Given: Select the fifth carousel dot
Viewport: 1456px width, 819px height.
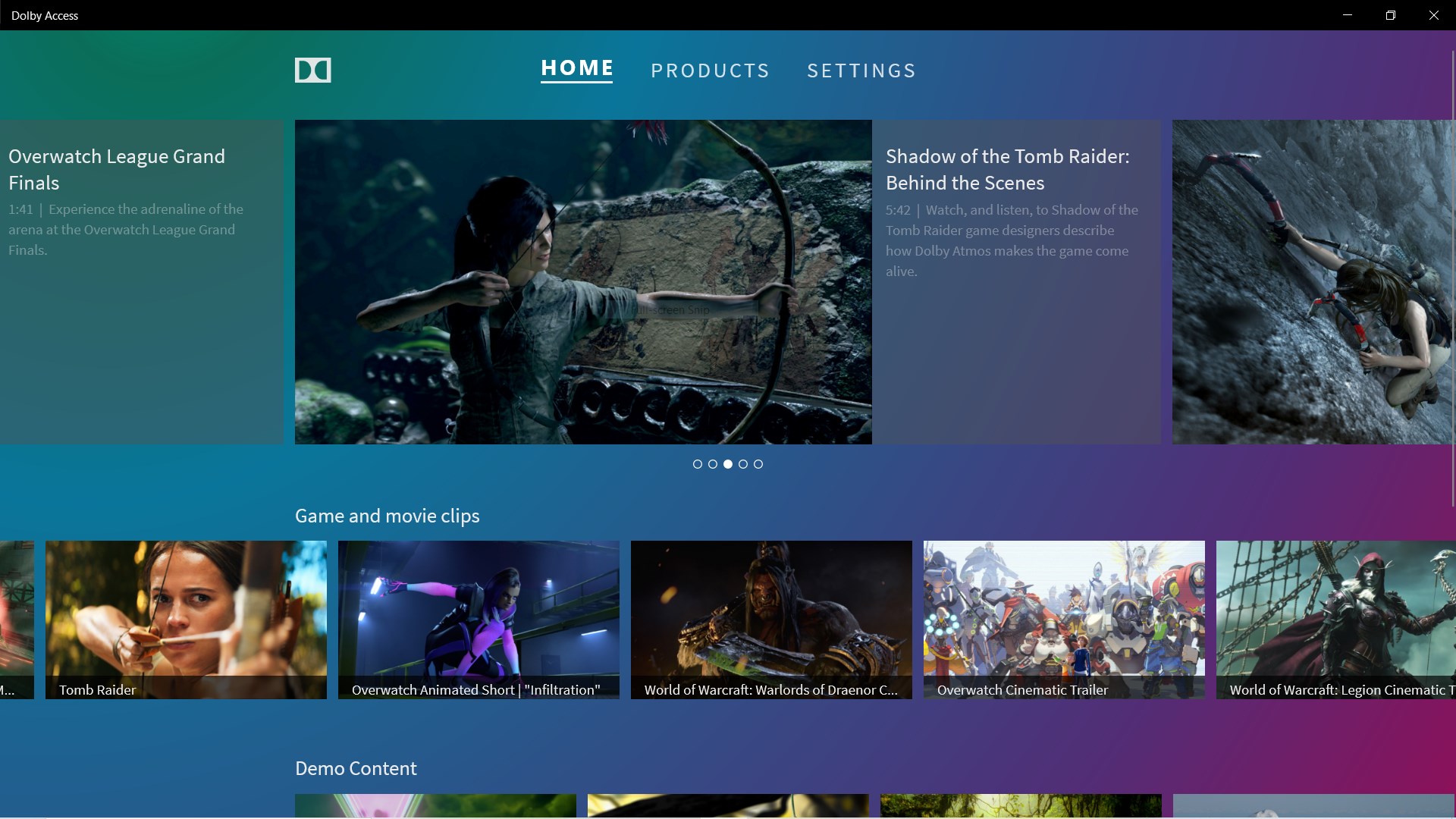Looking at the screenshot, I should point(758,464).
